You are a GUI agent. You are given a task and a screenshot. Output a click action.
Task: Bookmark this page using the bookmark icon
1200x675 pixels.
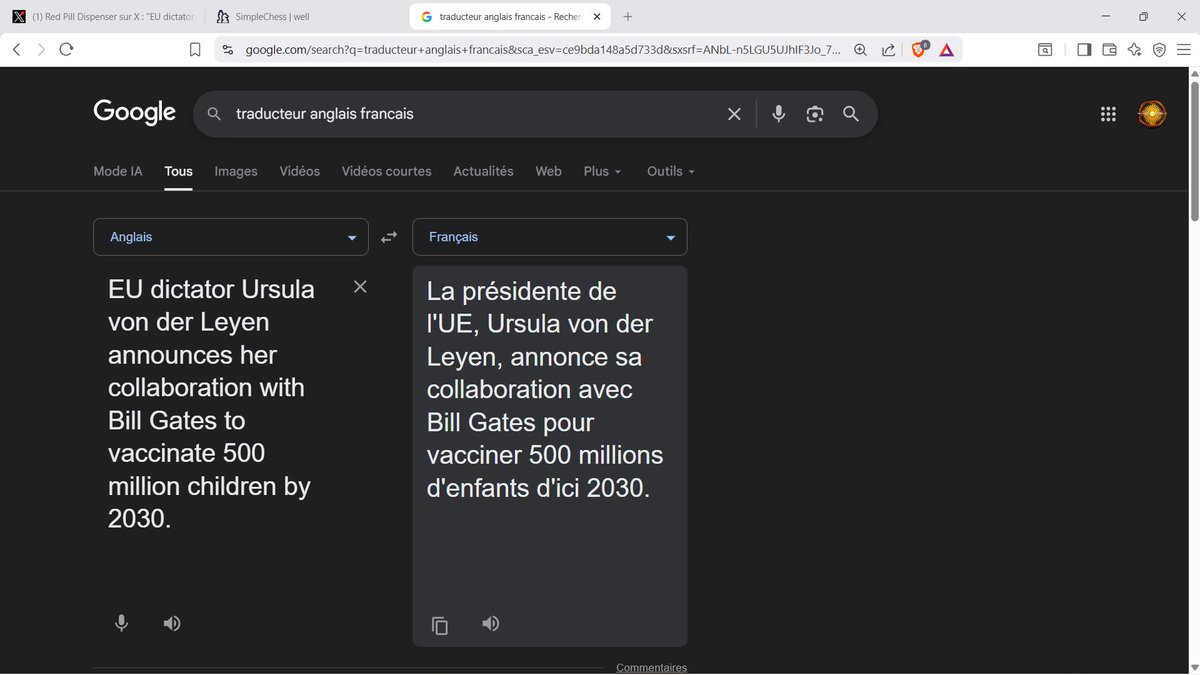pos(195,49)
